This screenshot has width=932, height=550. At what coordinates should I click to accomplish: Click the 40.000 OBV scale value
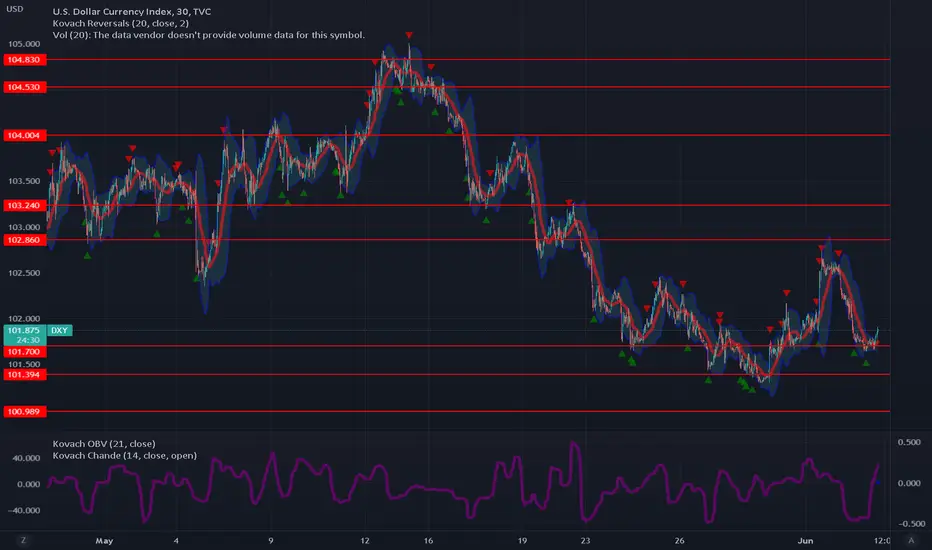click(26, 458)
